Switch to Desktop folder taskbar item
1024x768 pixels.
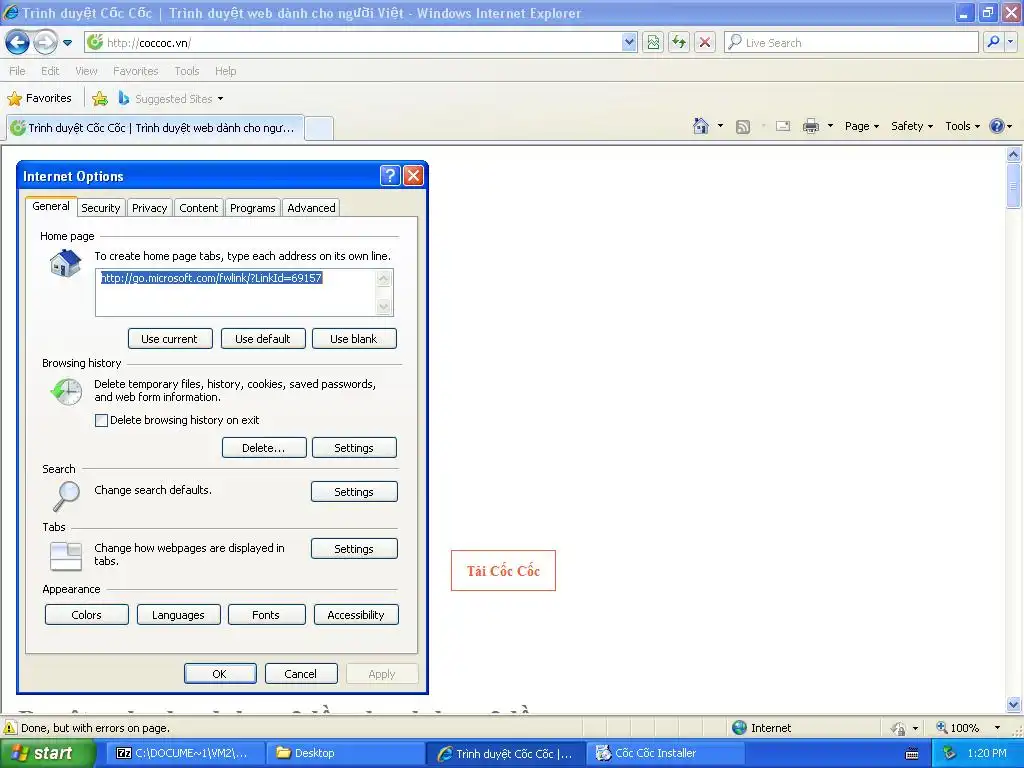point(346,753)
